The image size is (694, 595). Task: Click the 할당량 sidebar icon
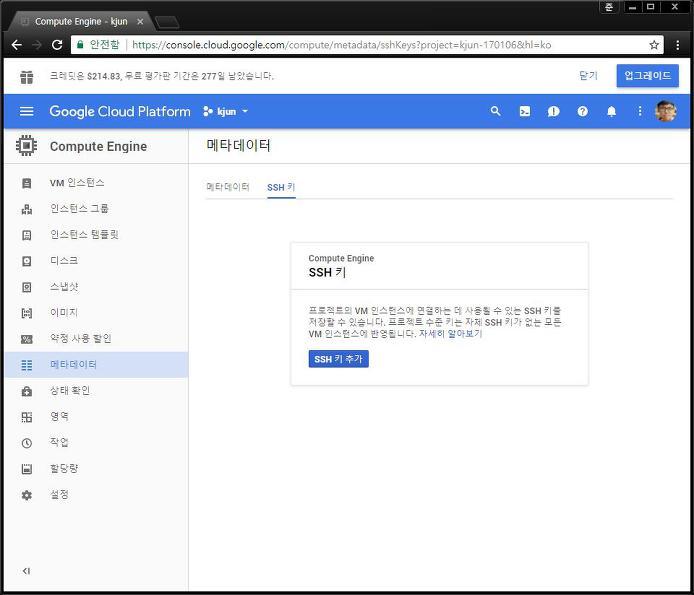coord(27,469)
